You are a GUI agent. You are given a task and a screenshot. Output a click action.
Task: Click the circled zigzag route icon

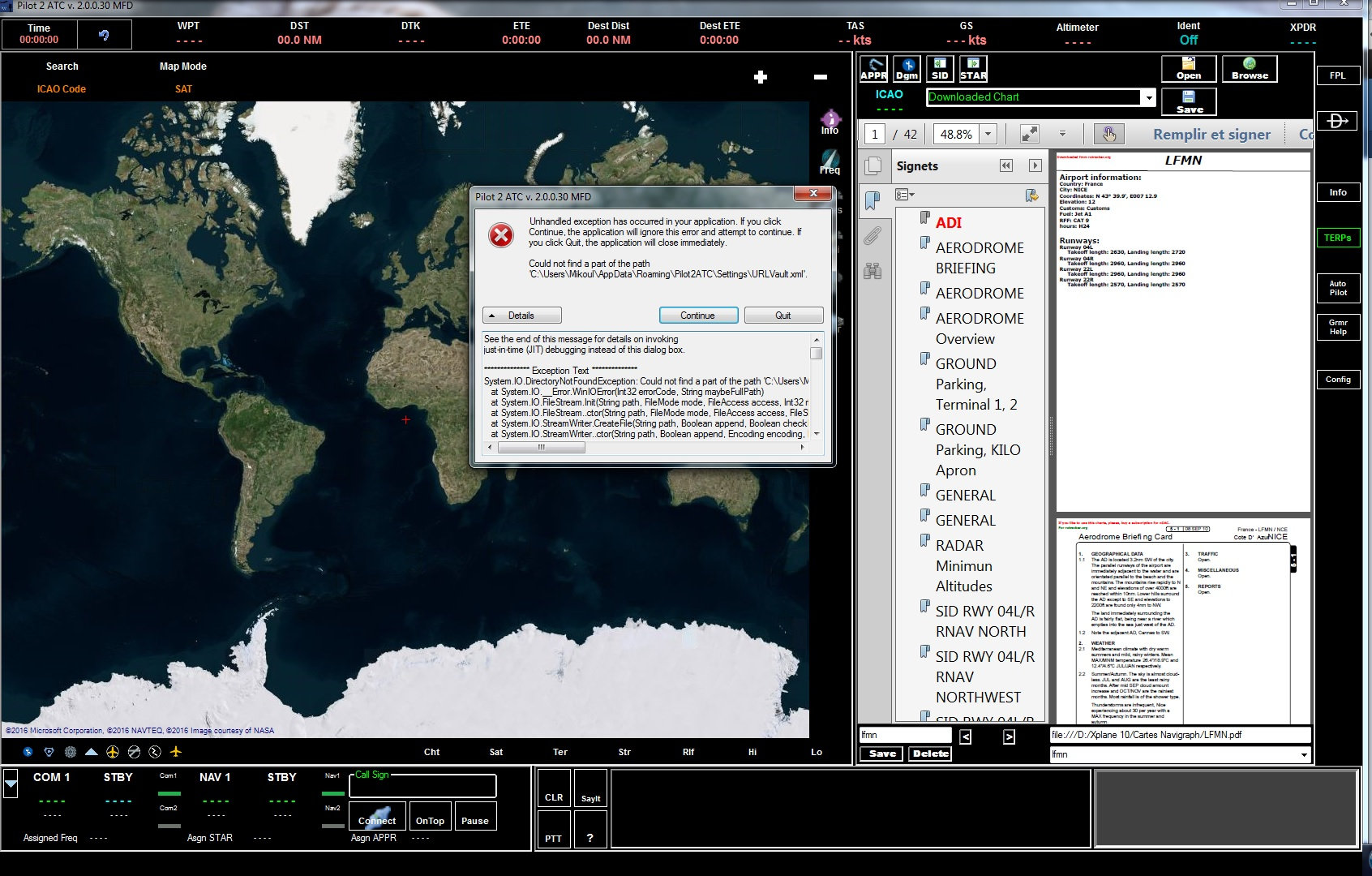pos(155,752)
